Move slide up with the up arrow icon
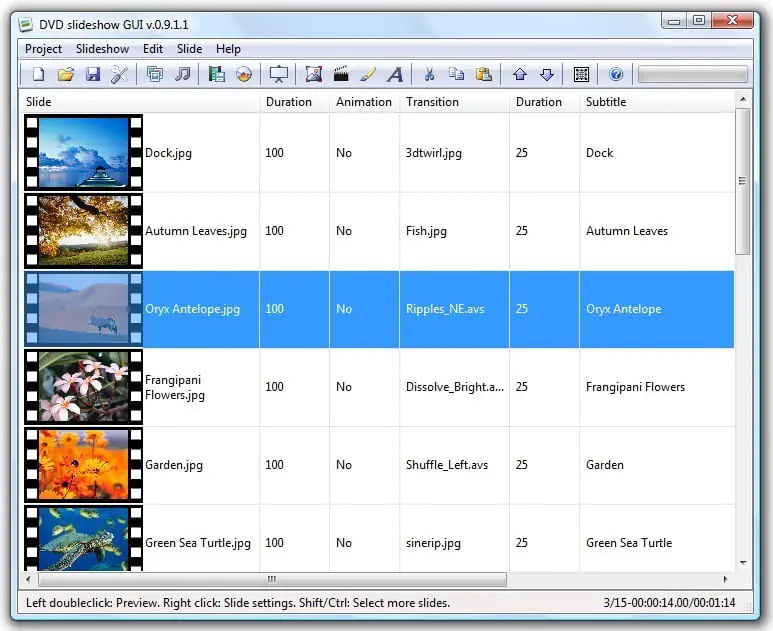Screen dimensions: 773x631 coord(519,74)
